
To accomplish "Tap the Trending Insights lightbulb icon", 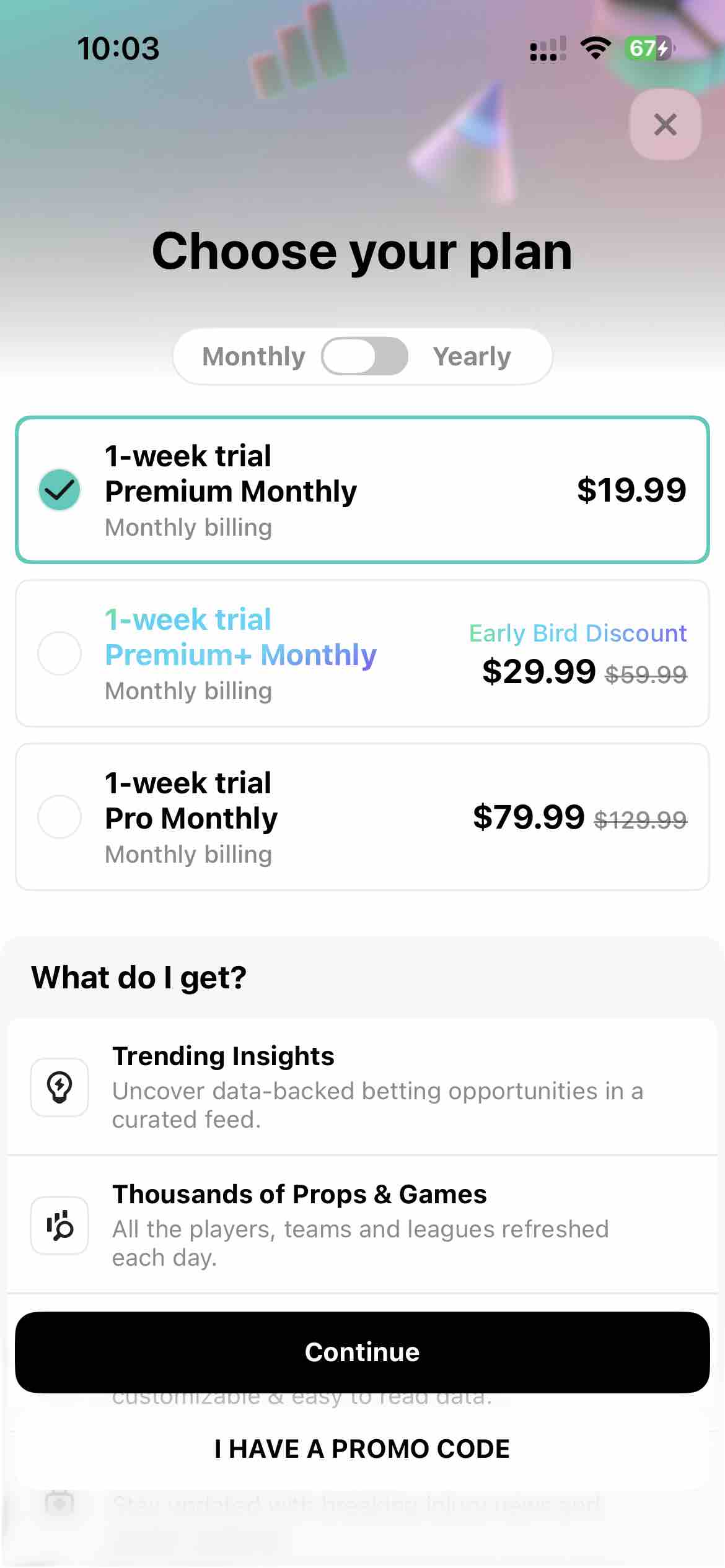I will (59, 1087).
